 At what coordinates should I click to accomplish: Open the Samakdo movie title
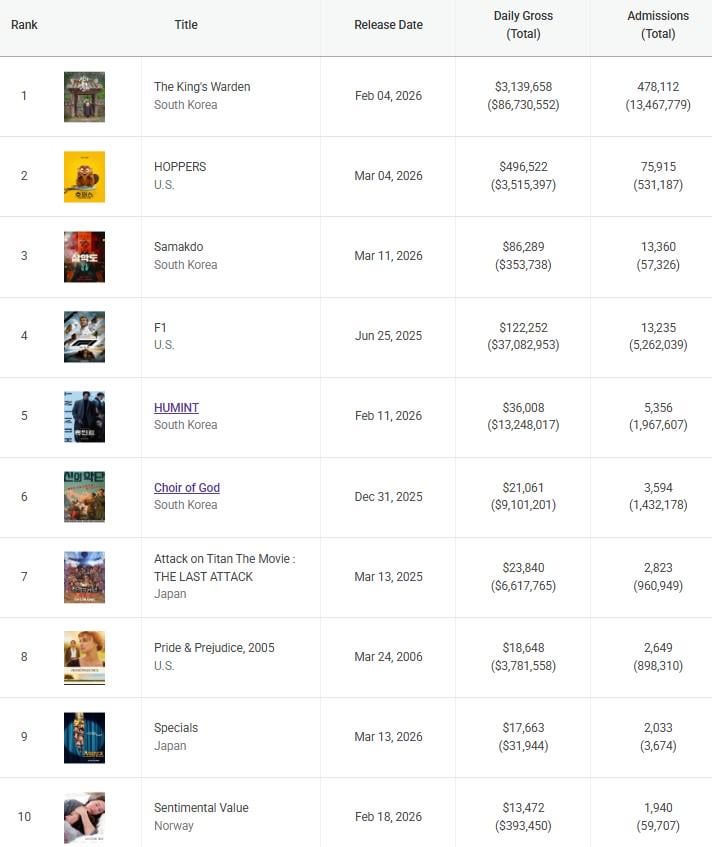tap(179, 247)
